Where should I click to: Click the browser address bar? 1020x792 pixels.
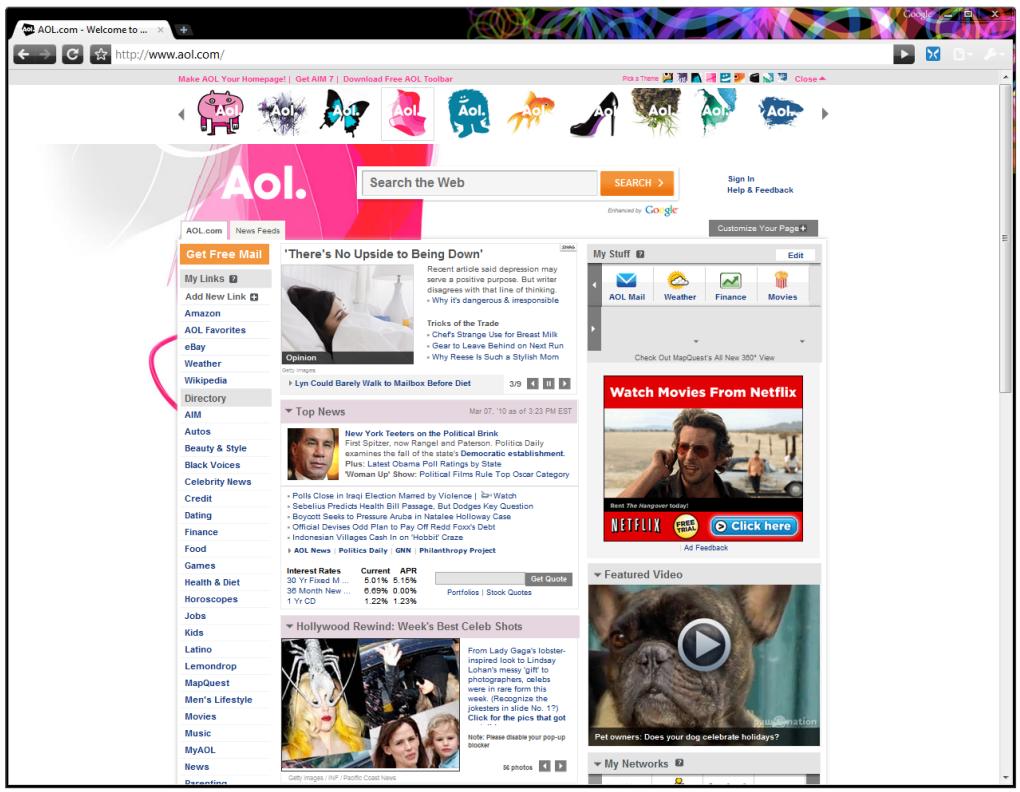point(501,55)
